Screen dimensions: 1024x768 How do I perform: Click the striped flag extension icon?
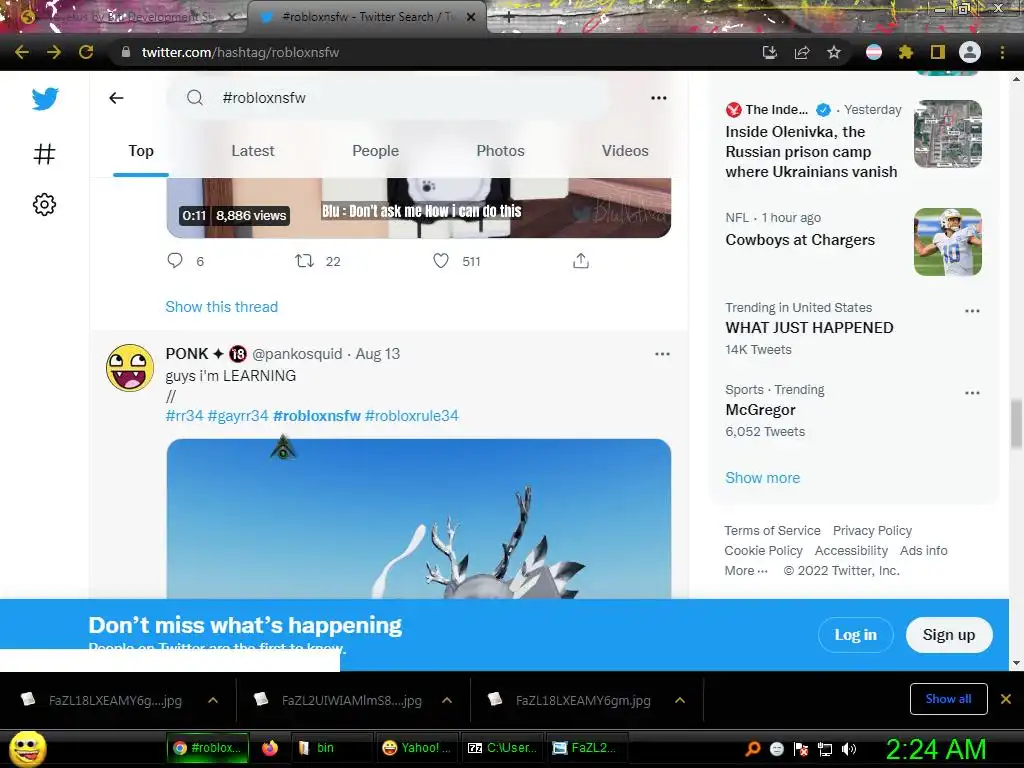873,52
